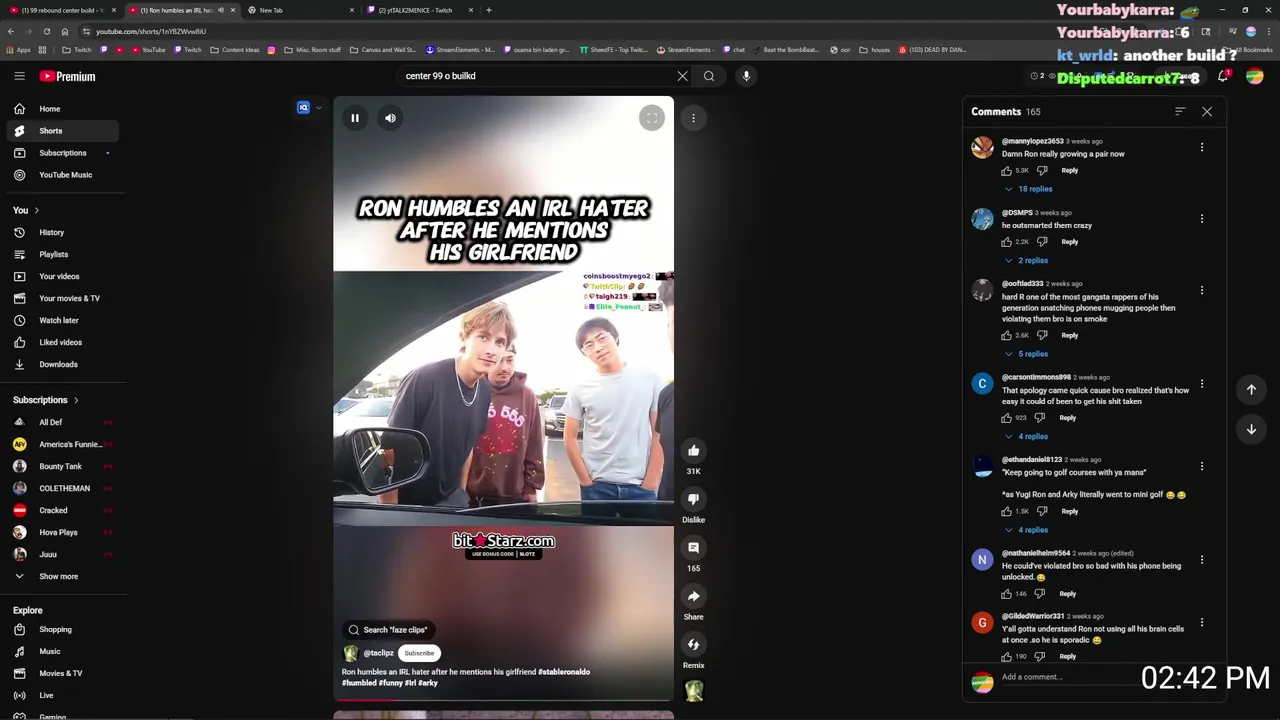Open the Short's sound thumbnail
Screen dimensions: 1280x720
tap(693, 690)
